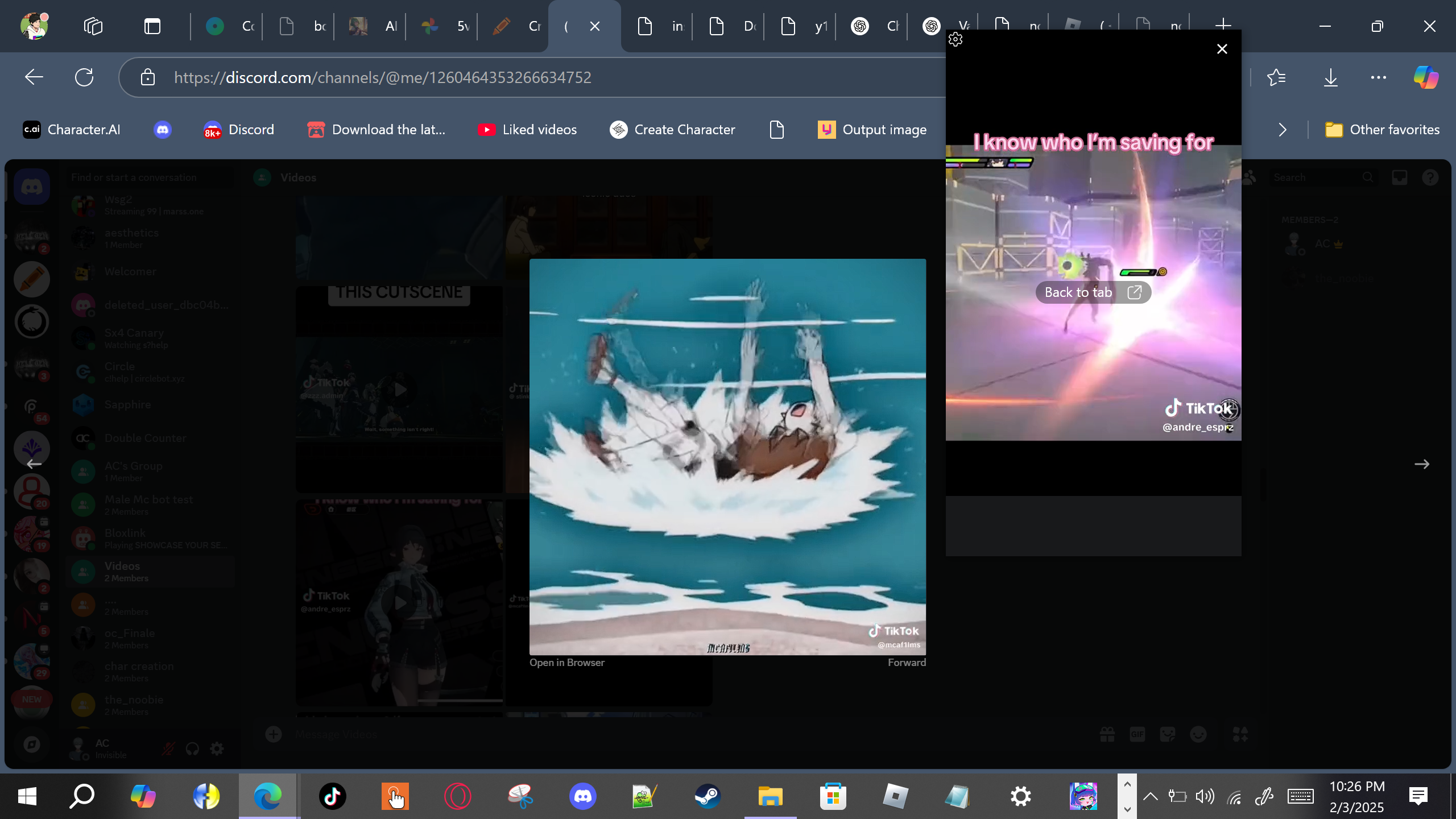Refresh the Discord page

click(84, 77)
